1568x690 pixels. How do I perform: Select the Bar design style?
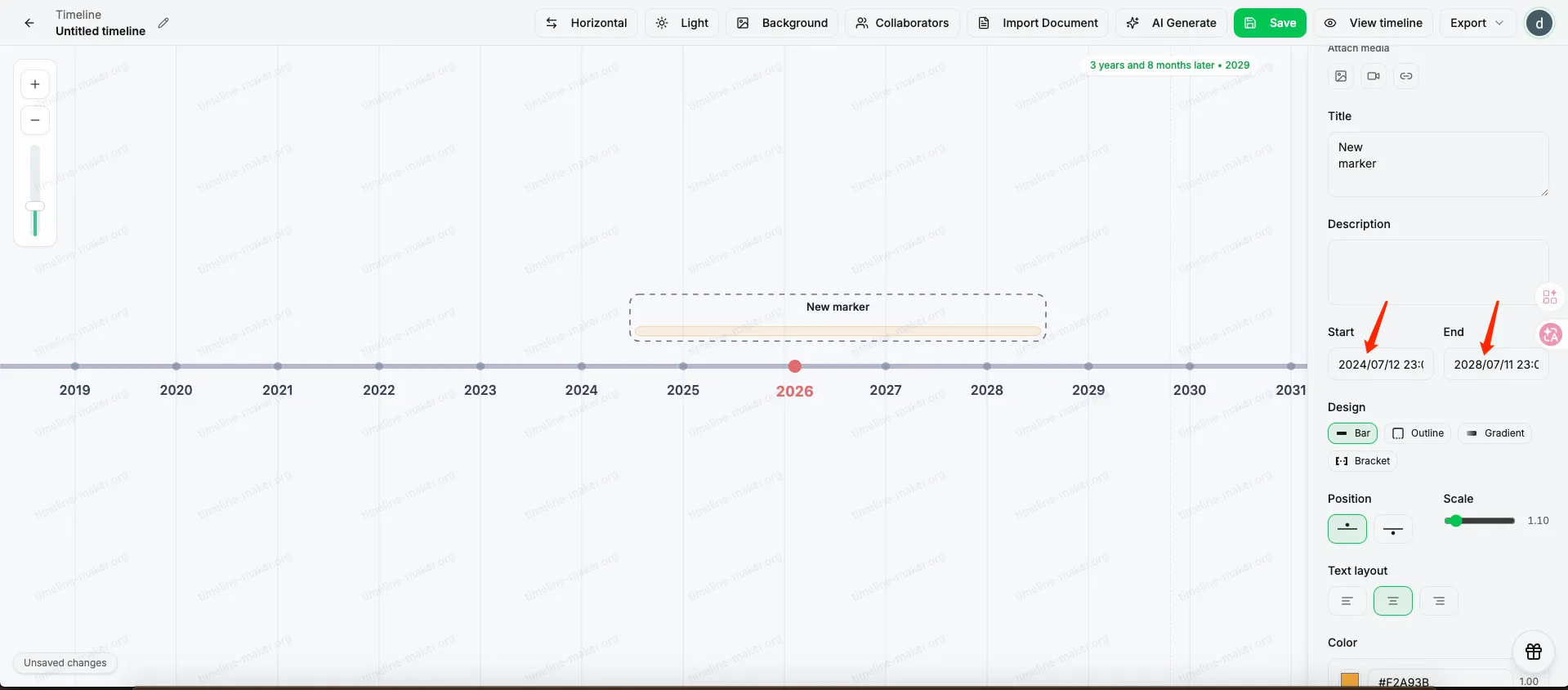(1353, 433)
